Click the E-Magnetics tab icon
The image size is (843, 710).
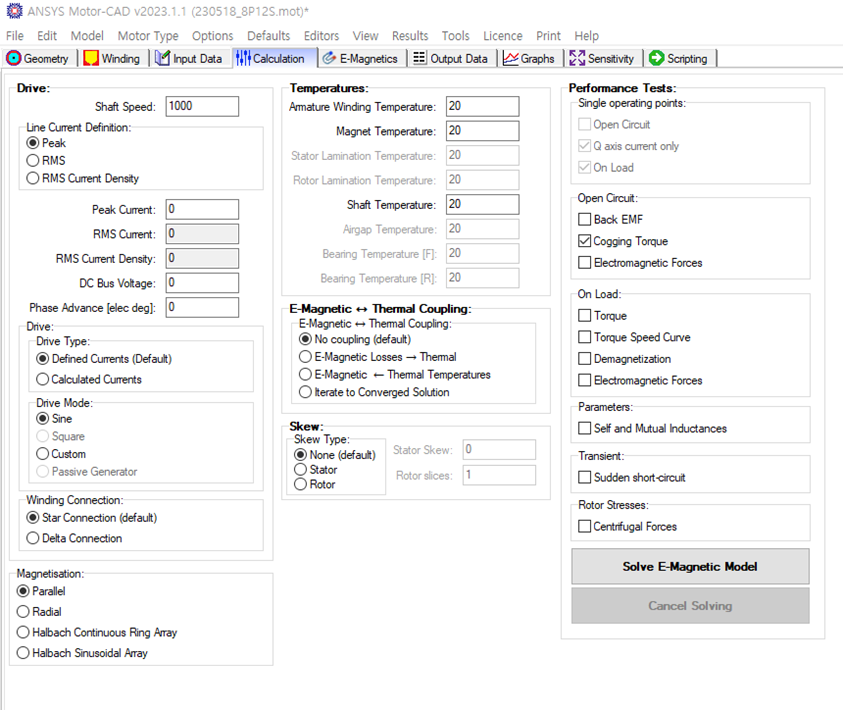329,58
